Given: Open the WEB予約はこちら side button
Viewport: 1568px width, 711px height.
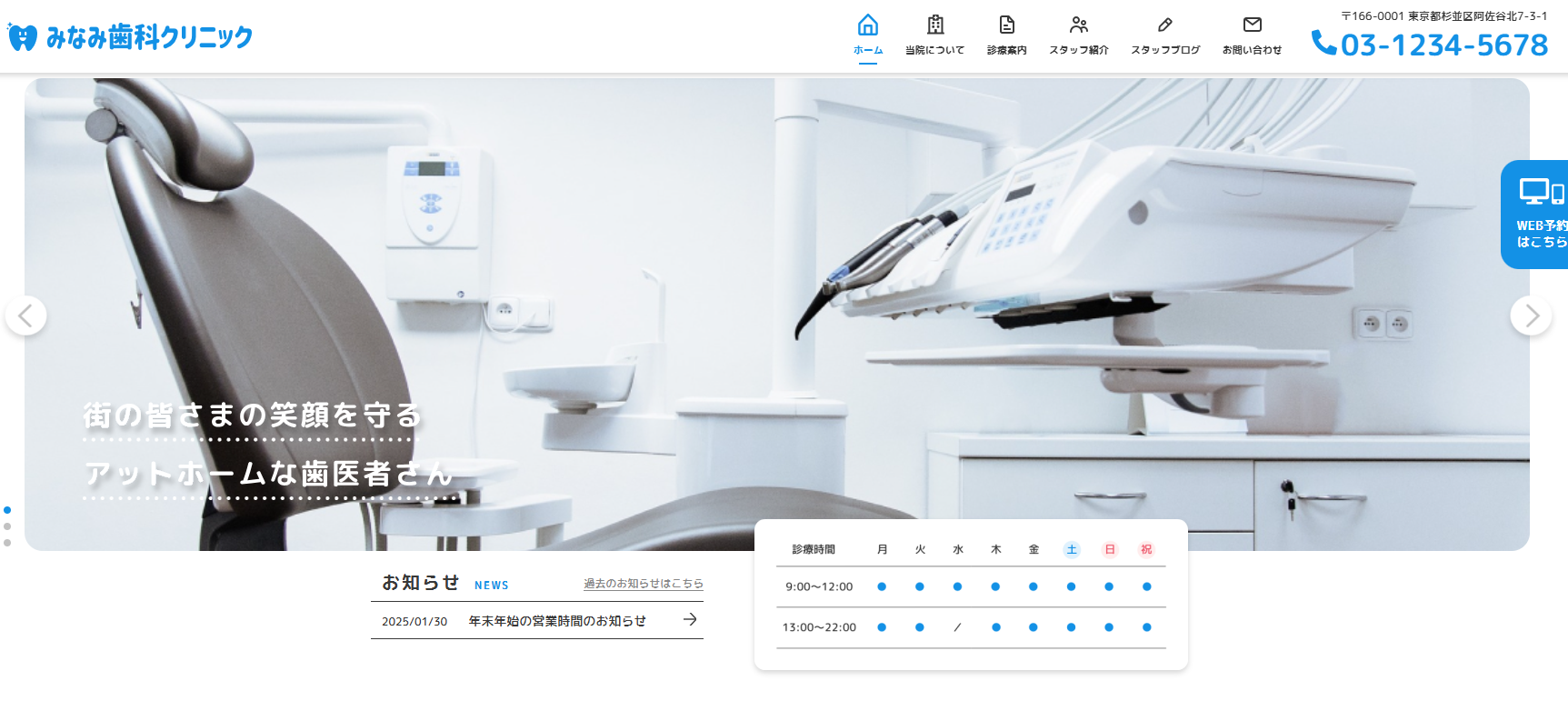Looking at the screenshot, I should (1538, 215).
